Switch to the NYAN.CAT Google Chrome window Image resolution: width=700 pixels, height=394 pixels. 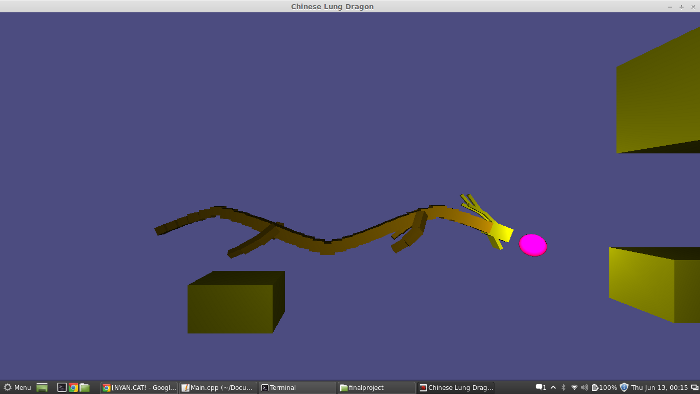tap(139, 387)
